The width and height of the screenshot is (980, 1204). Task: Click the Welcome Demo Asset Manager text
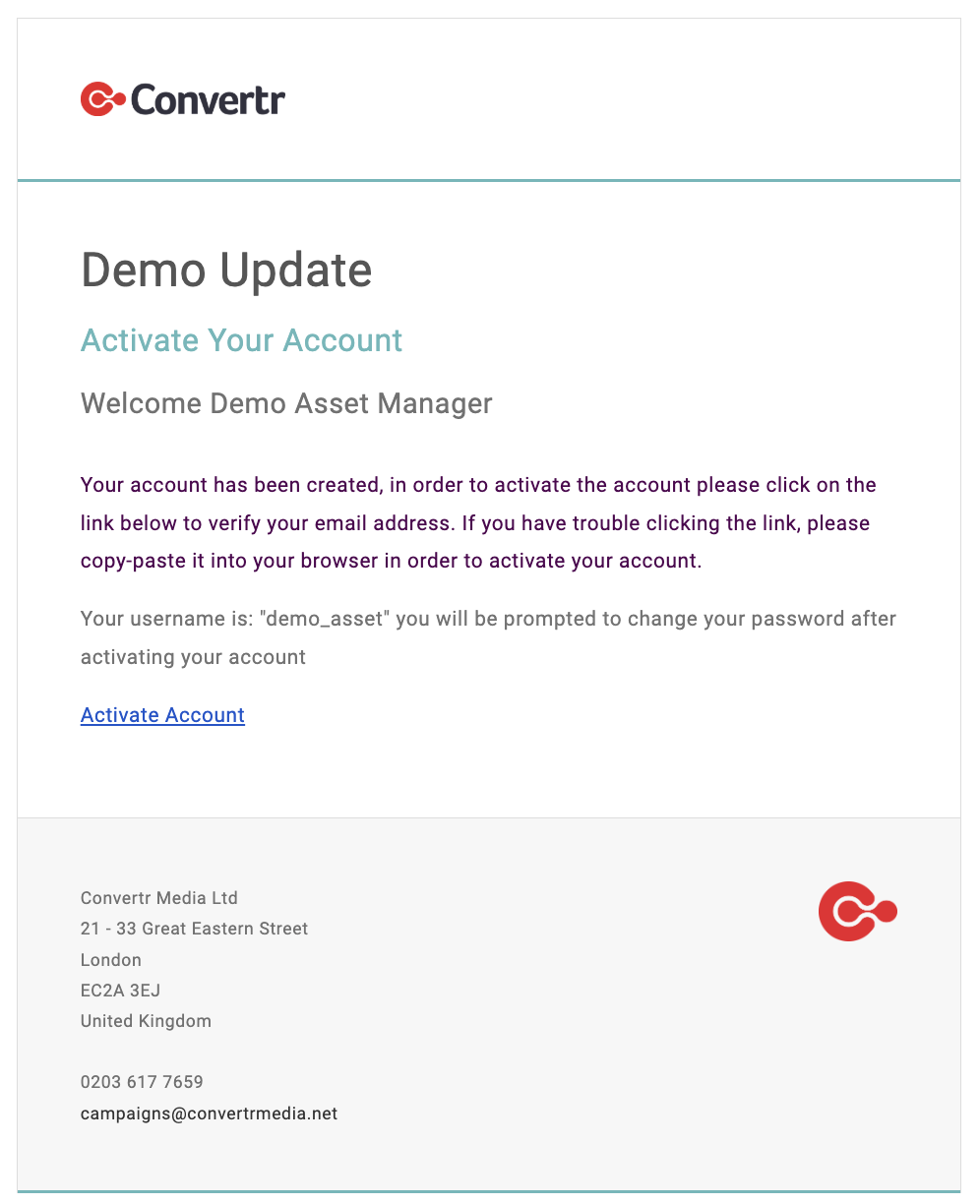pyautogui.click(x=286, y=403)
